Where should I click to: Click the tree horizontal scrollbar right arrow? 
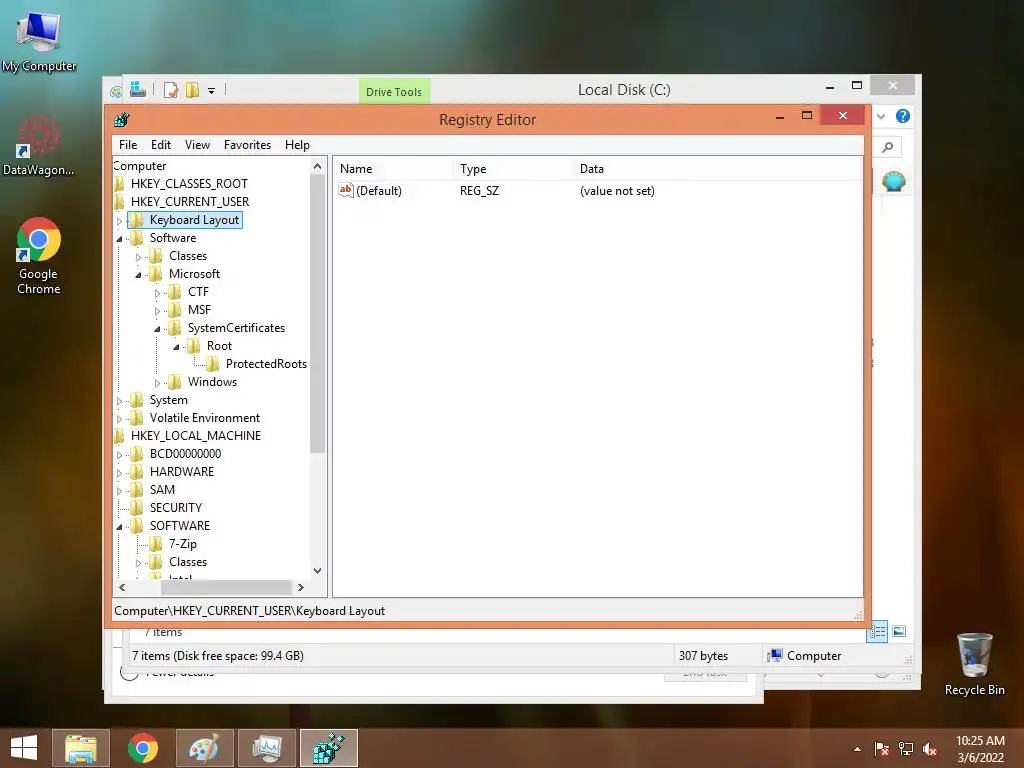pyautogui.click(x=300, y=587)
